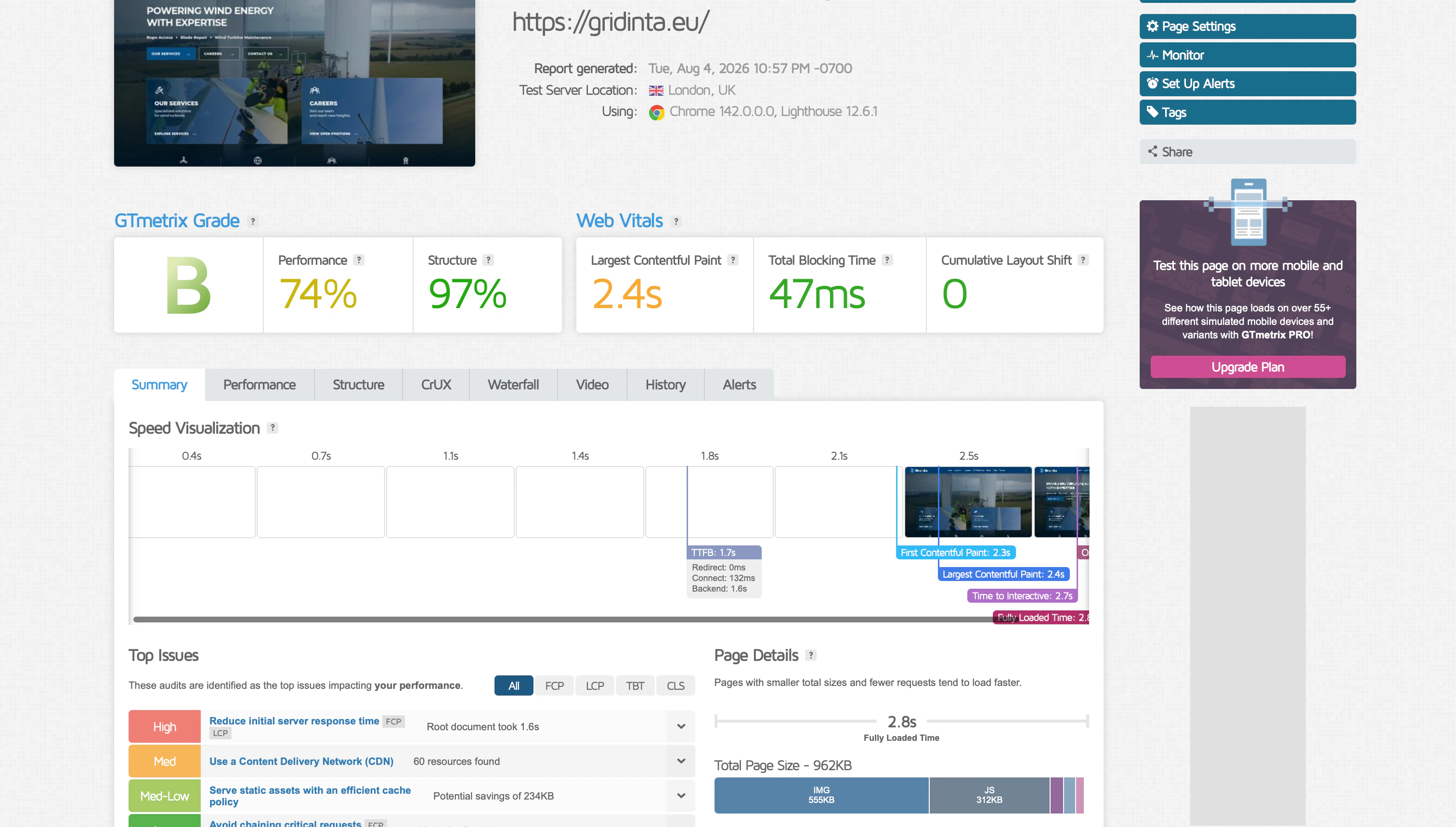The image size is (1456, 827).
Task: Click the Chrome browser icon
Action: [x=657, y=113]
